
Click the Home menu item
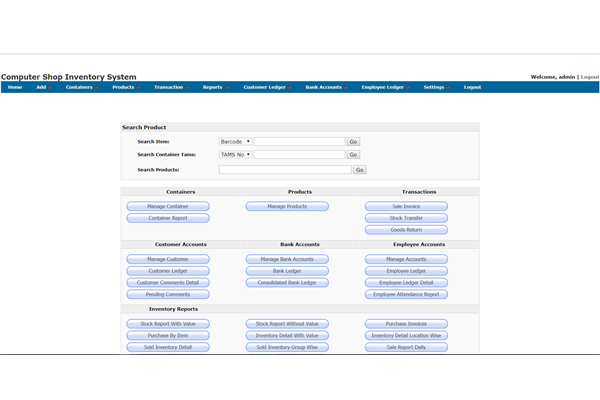point(15,87)
